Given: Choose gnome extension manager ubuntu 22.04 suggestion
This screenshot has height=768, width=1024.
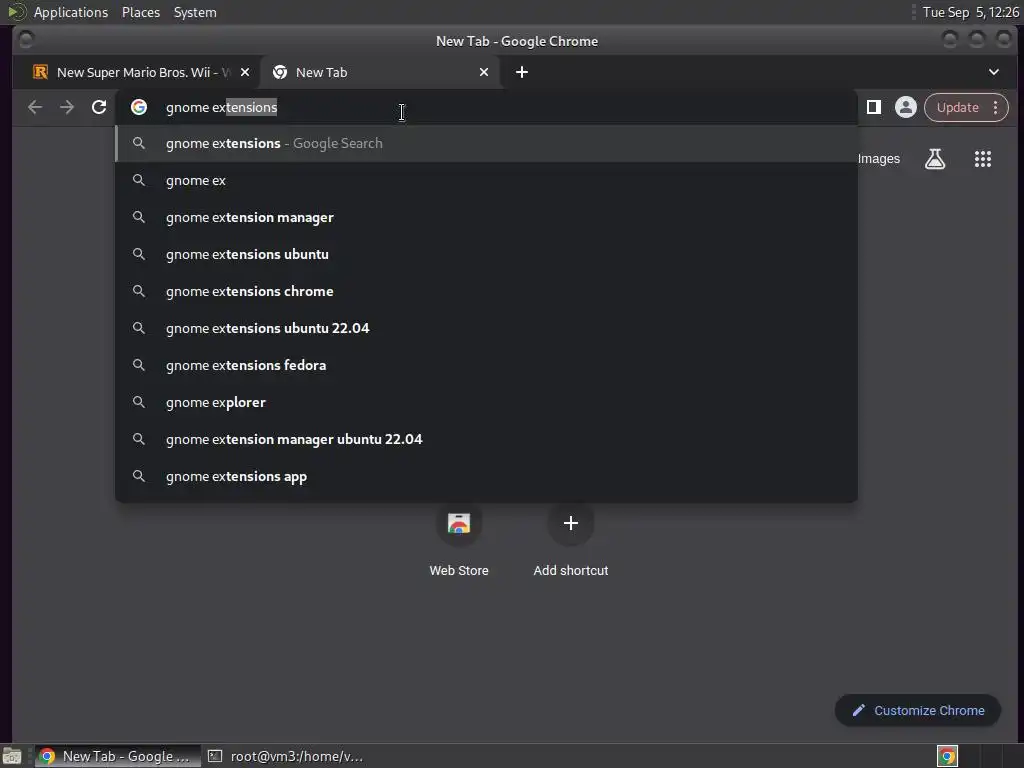Looking at the screenshot, I should tap(486, 439).
